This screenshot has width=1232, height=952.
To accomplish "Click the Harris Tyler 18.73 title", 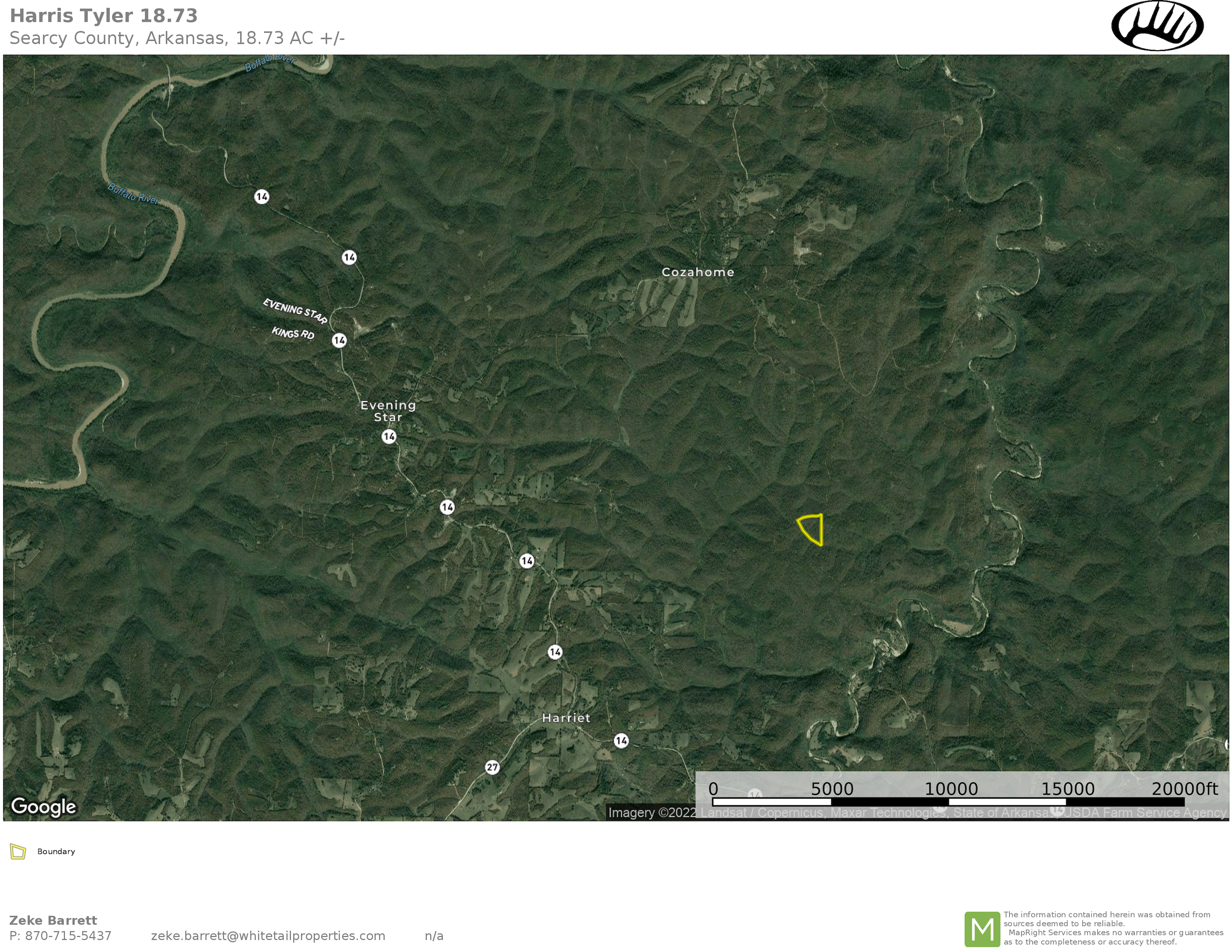I will [x=104, y=16].
